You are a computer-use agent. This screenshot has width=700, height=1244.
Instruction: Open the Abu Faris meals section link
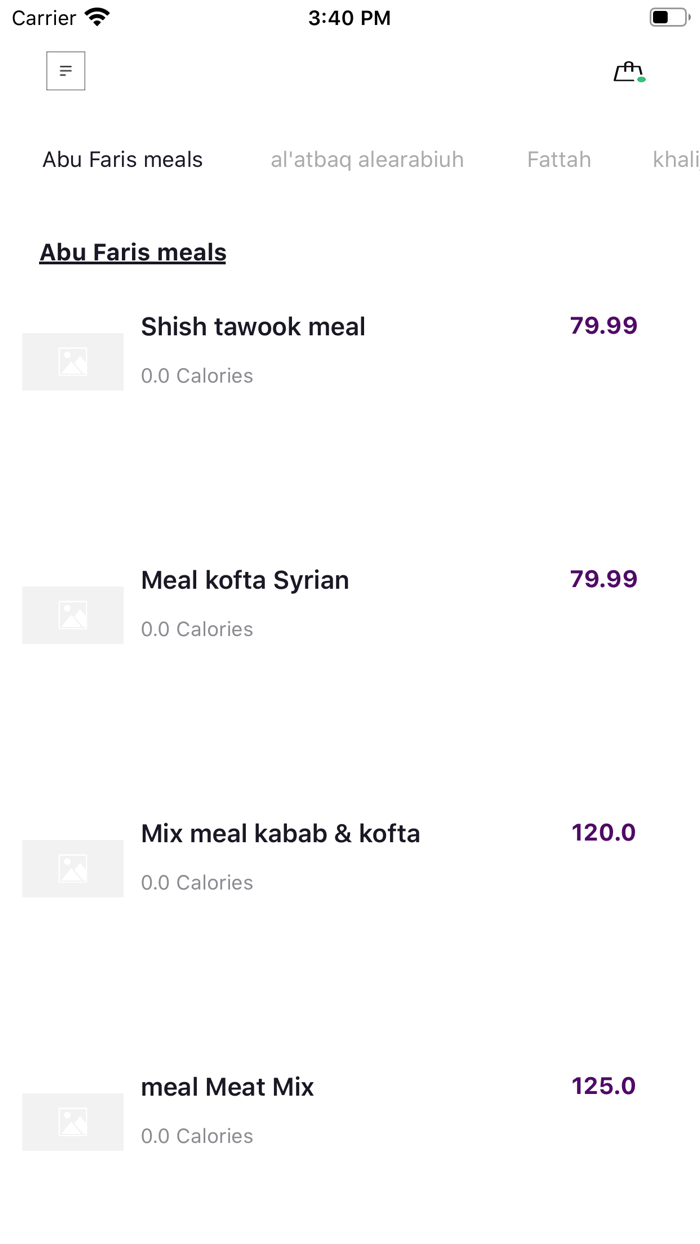point(132,252)
